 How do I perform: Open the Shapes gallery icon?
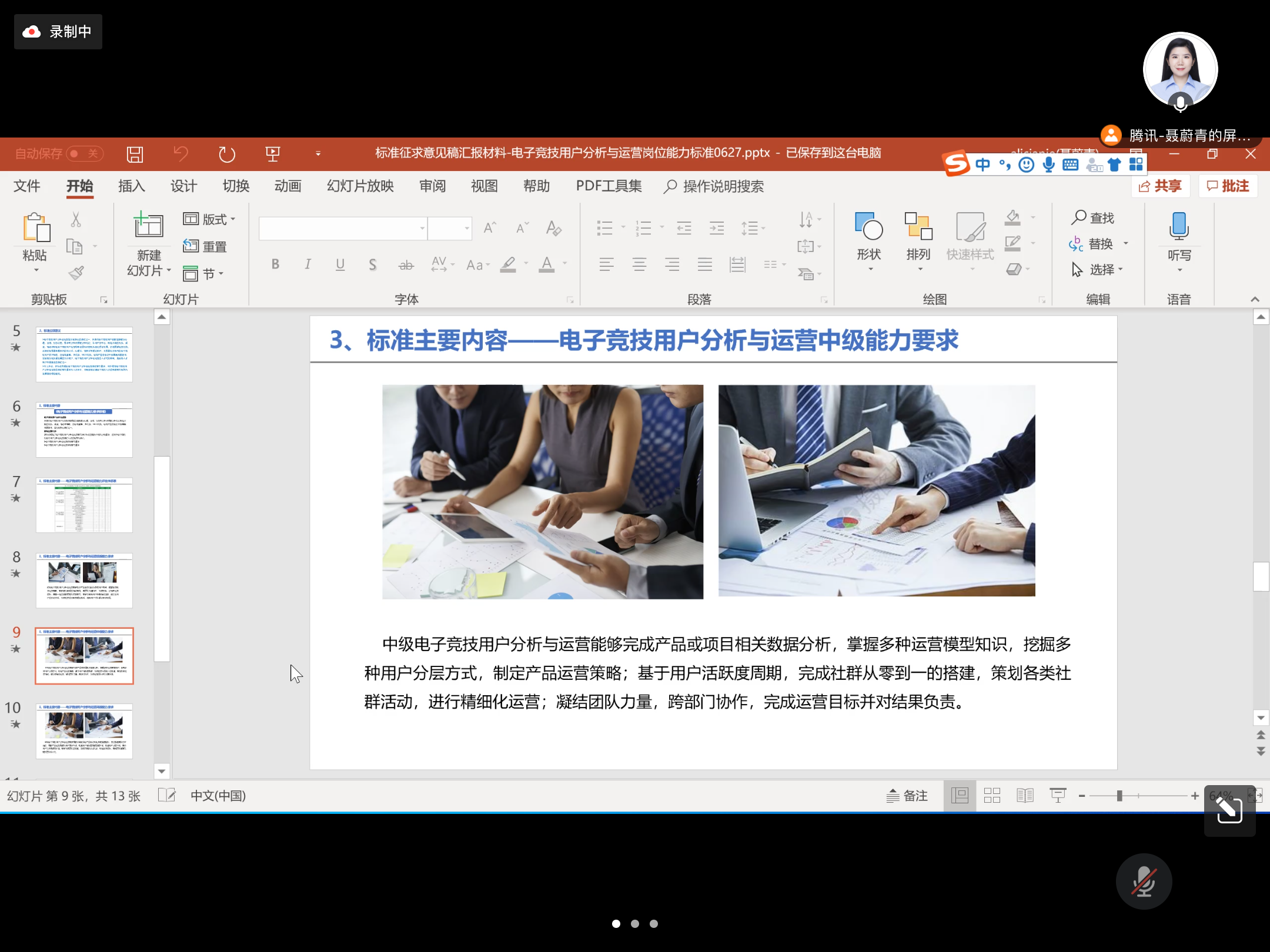pos(868,227)
